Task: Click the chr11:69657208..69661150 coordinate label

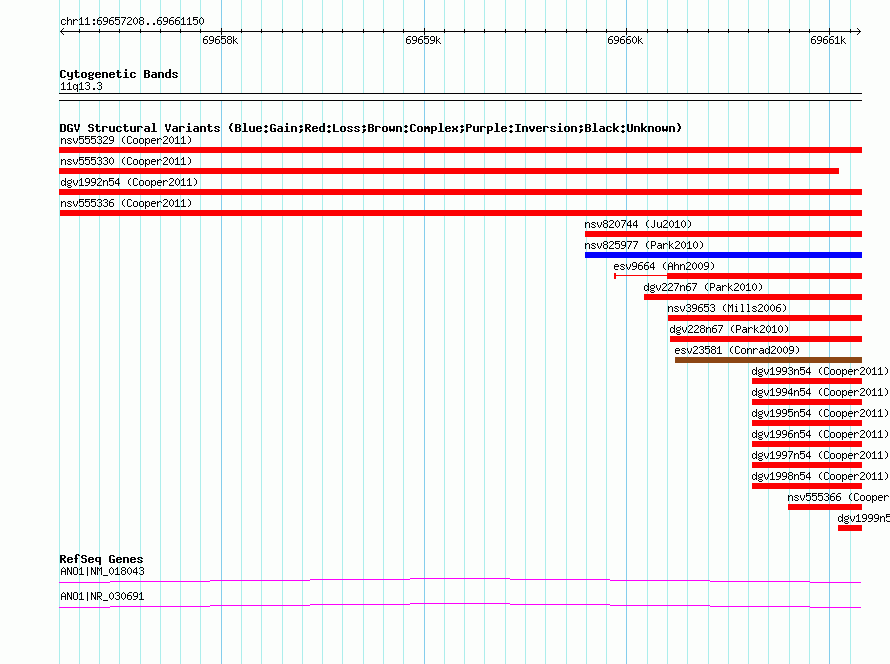Action: pyautogui.click(x=132, y=21)
